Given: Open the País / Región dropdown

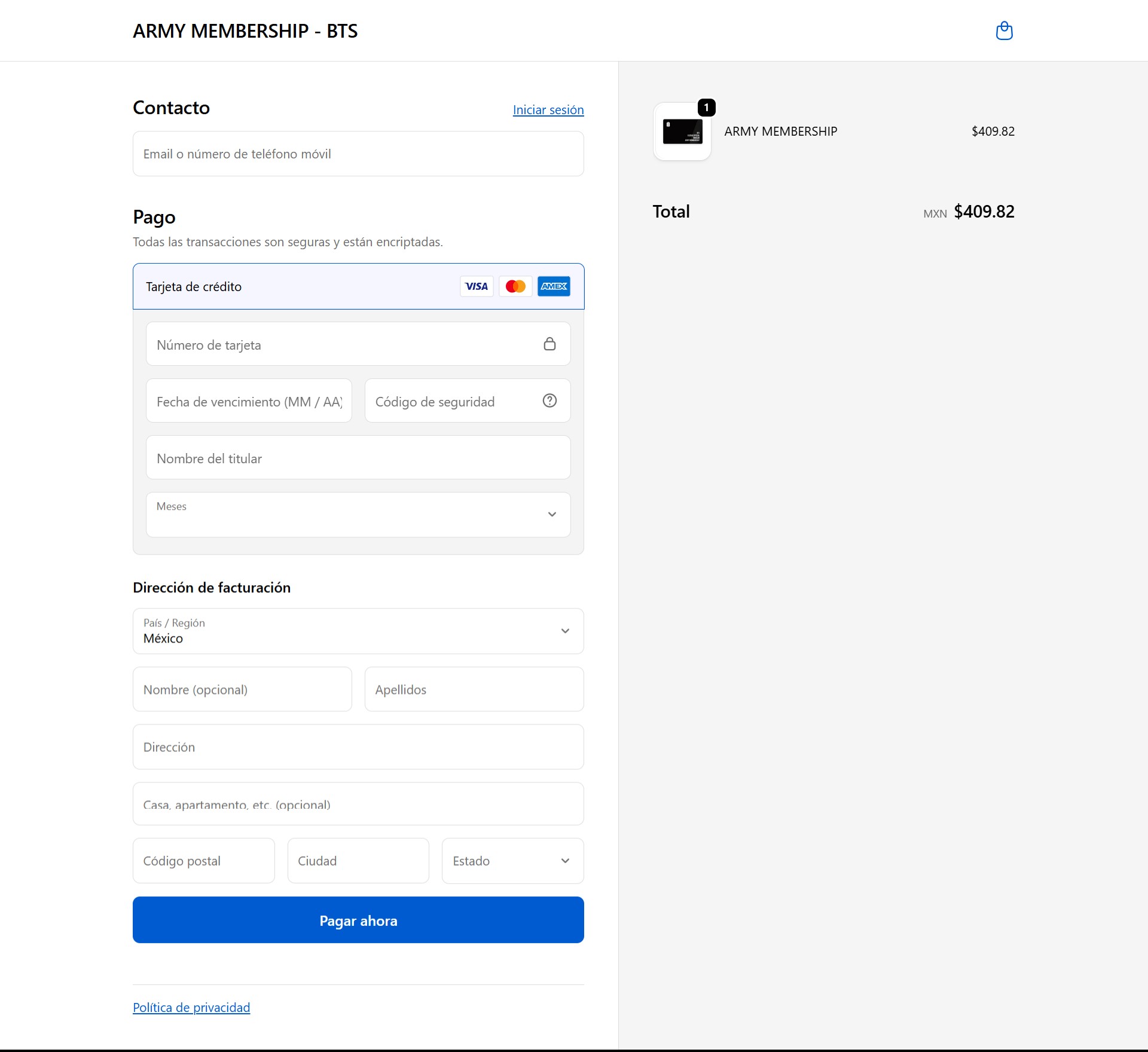Looking at the screenshot, I should 358,631.
